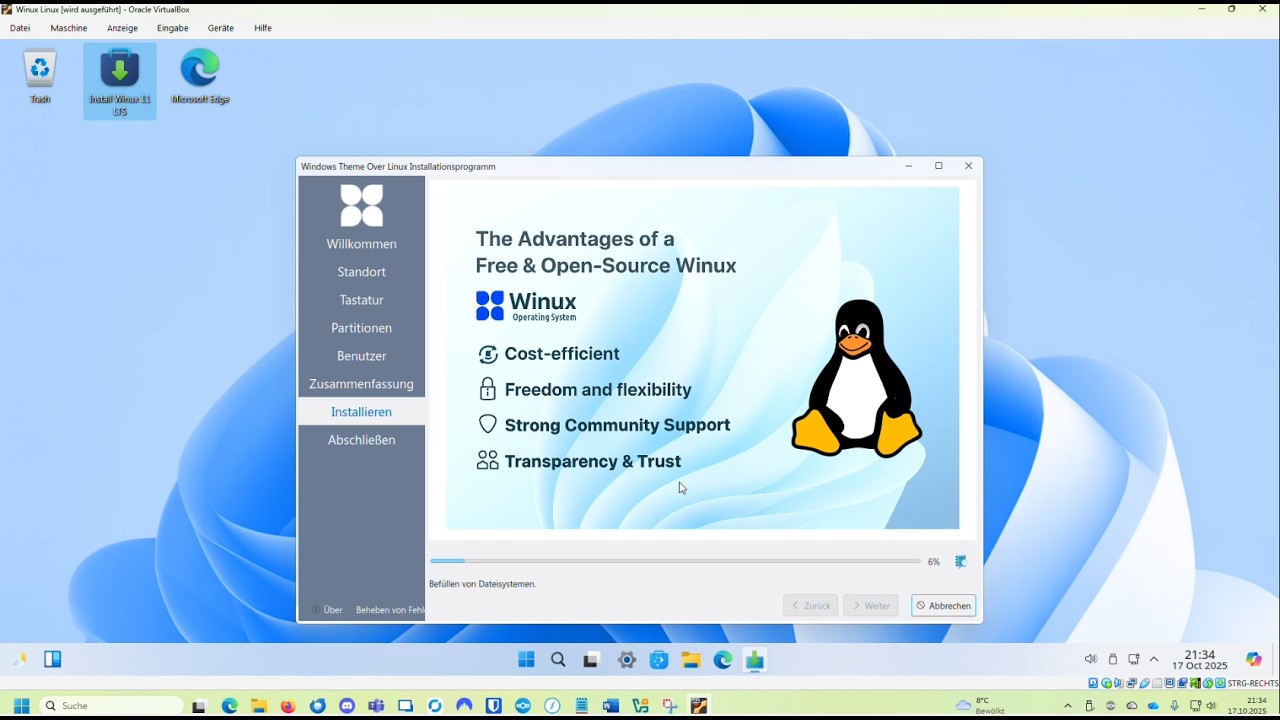Launch the software store icon in guest taskbar
1280x720 pixels.
pyautogui.click(x=659, y=660)
